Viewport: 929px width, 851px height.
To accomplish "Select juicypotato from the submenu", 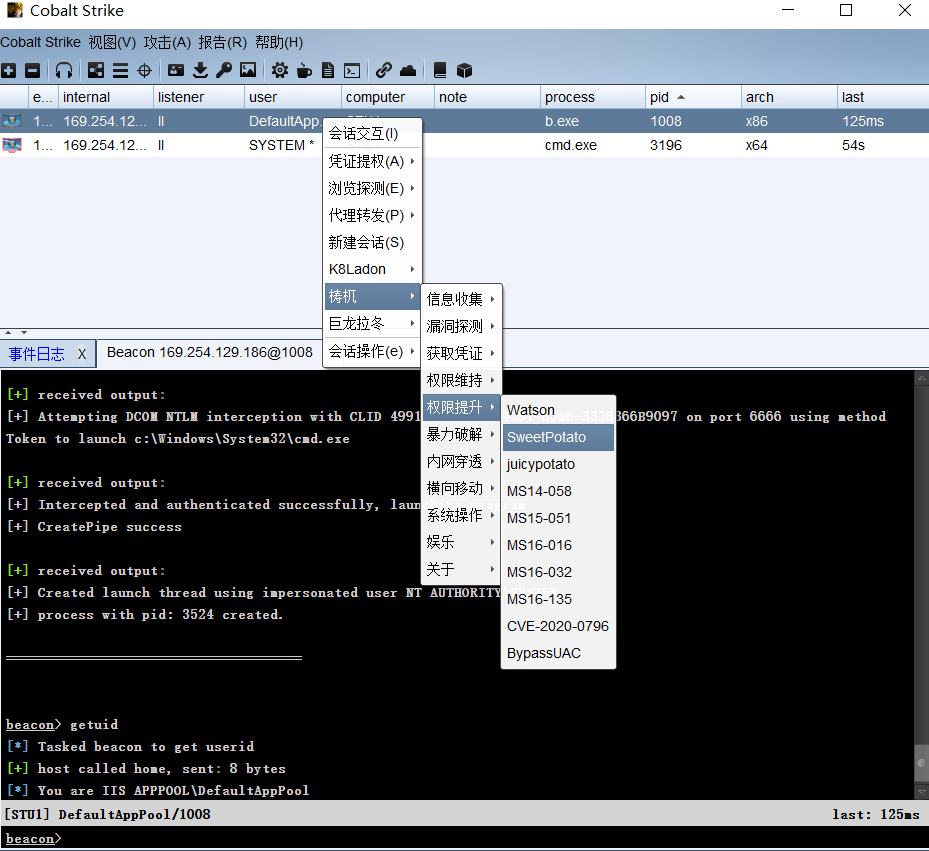I will coord(558,464).
